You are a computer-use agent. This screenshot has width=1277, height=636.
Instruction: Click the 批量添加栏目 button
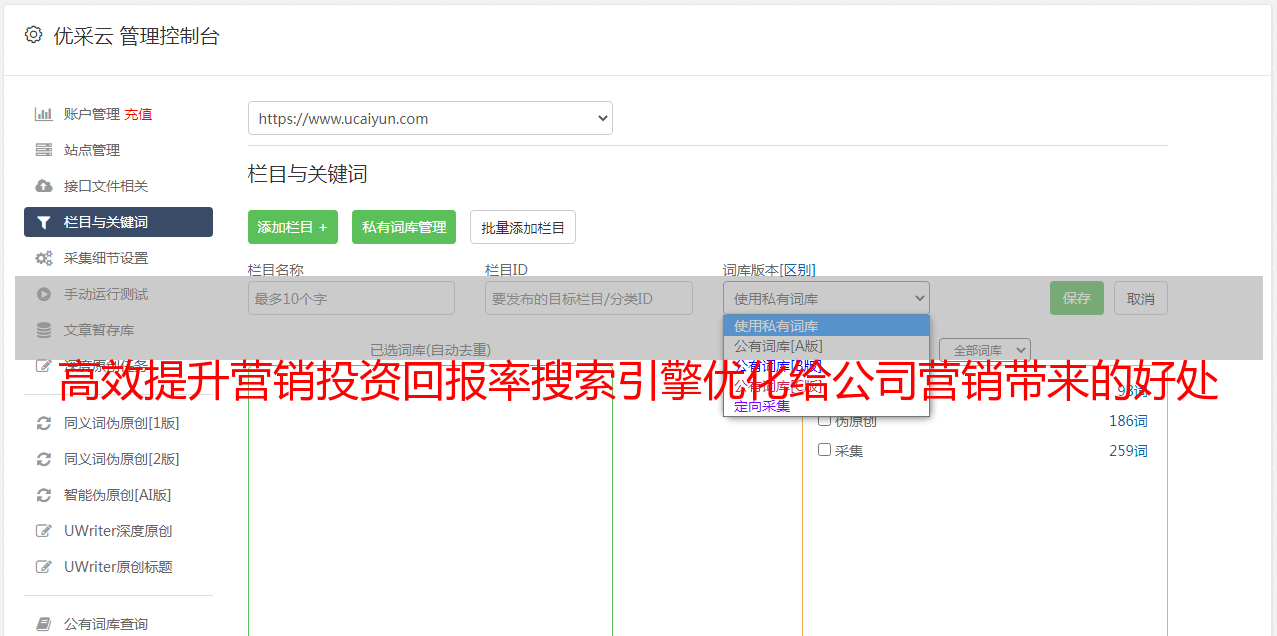[x=523, y=227]
